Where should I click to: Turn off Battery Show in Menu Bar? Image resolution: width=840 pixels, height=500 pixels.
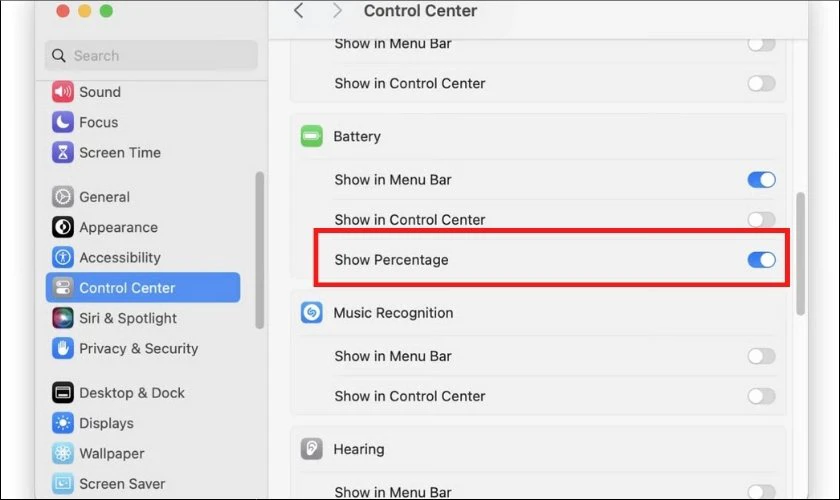click(x=761, y=180)
